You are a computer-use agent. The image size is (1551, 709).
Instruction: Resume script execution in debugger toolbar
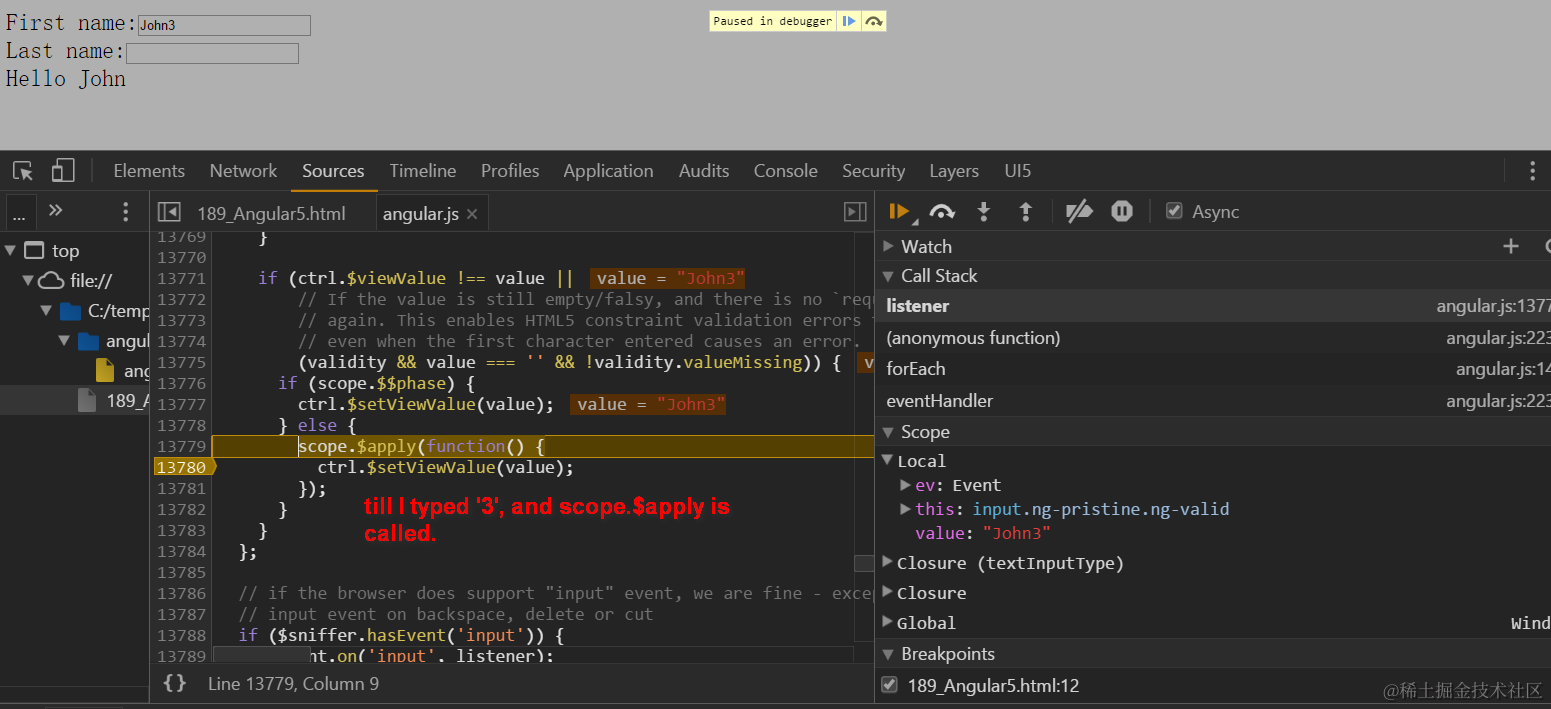[x=898, y=211]
